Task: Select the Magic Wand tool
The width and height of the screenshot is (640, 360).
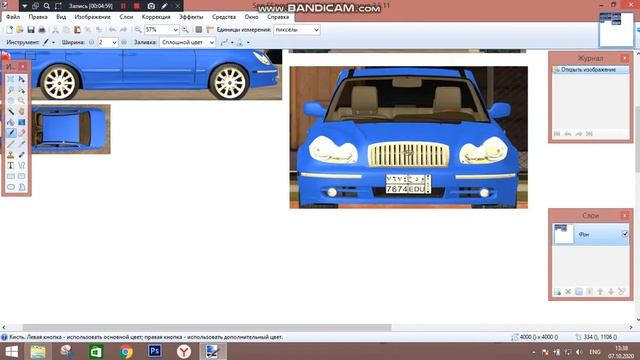Action: click(x=11, y=111)
